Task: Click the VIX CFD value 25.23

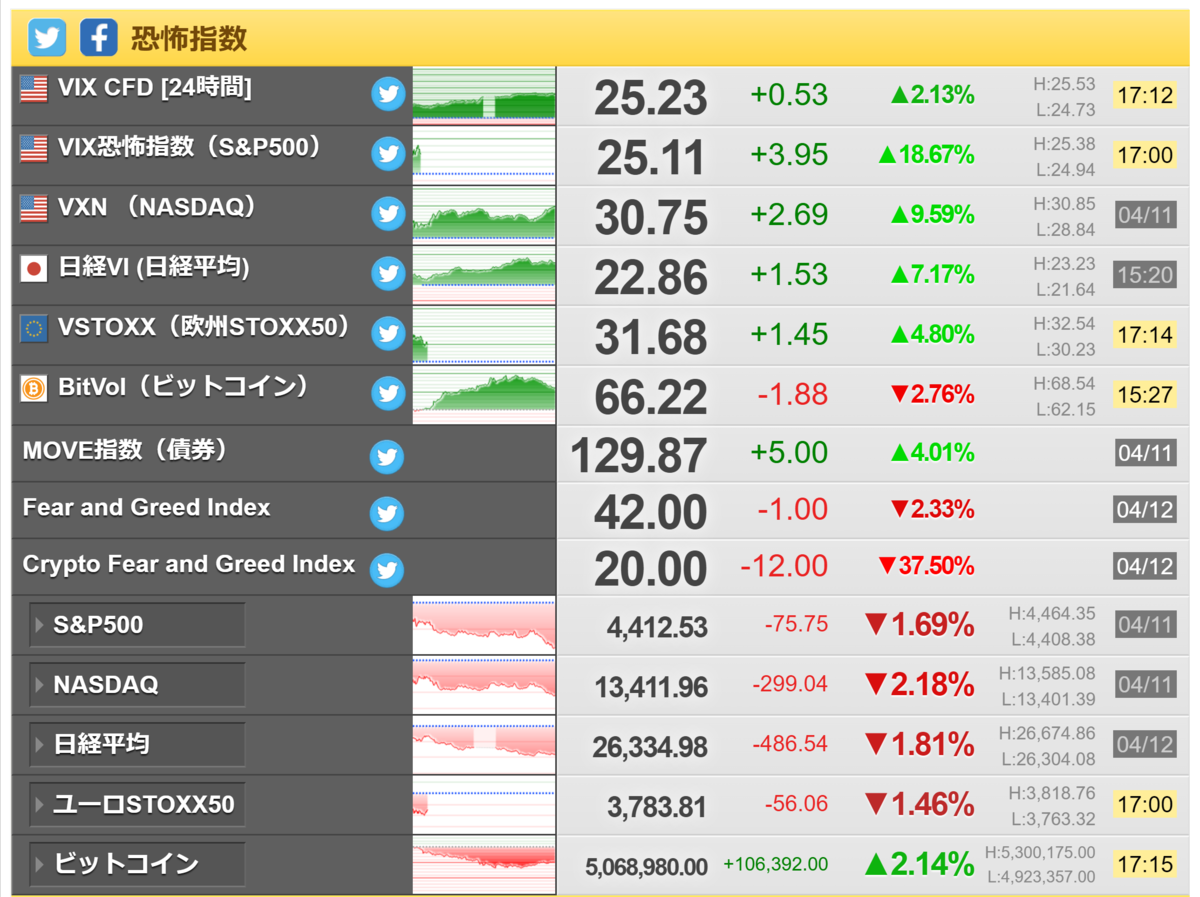Action: pyautogui.click(x=651, y=98)
